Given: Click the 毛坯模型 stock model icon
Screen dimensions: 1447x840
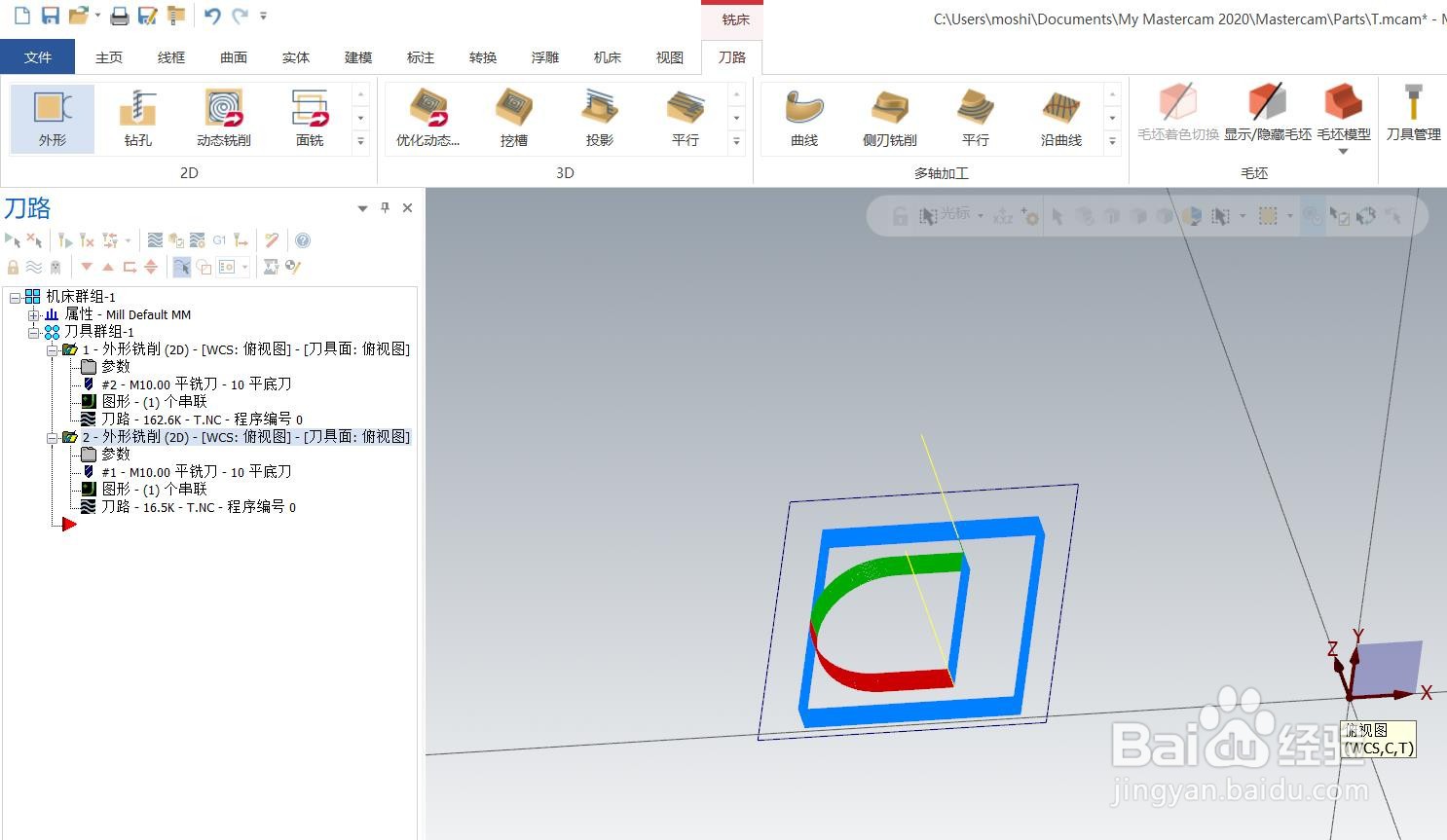Looking at the screenshot, I should point(1343,112).
